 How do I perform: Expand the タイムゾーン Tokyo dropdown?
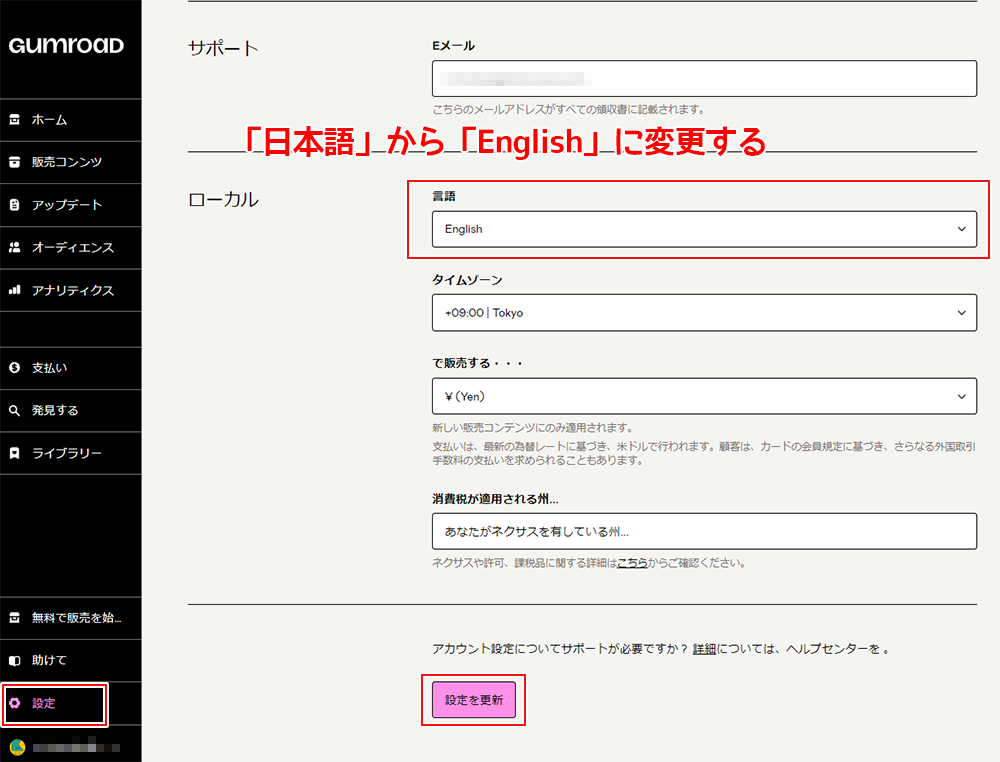click(x=704, y=313)
